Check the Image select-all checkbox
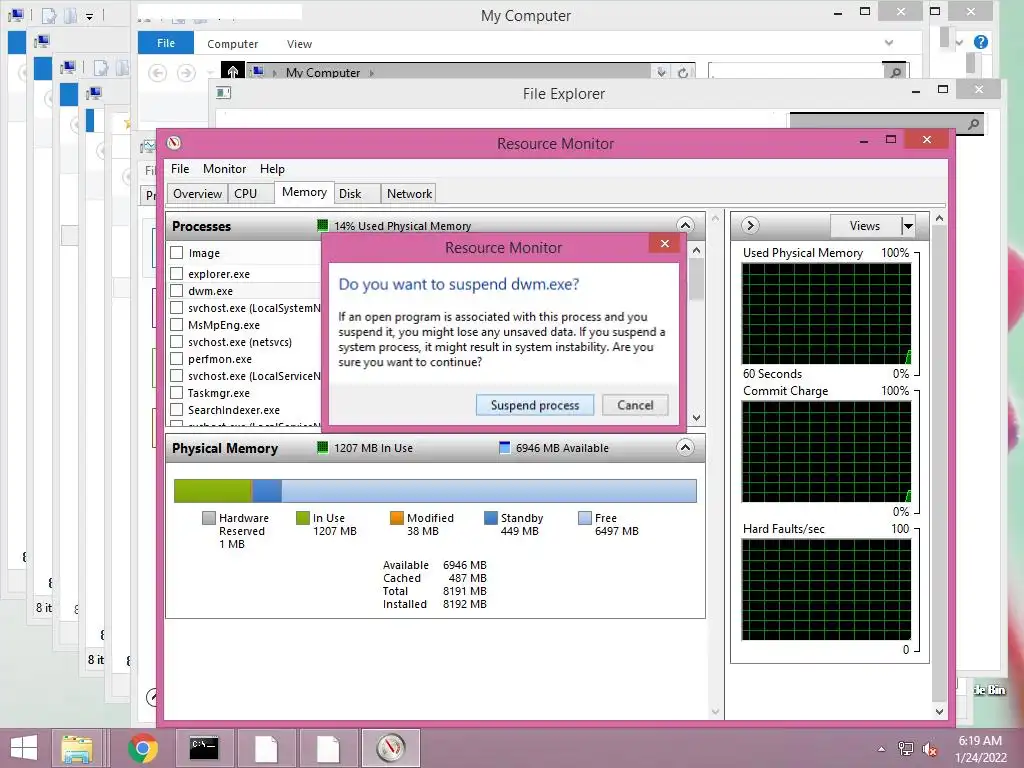1024x768 pixels. coord(176,252)
